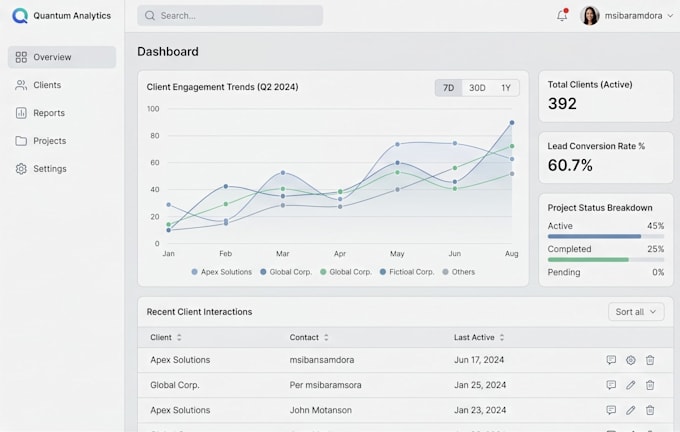Expand the msibaramdora user menu
The height and width of the screenshot is (432, 680).
pyautogui.click(x=627, y=16)
